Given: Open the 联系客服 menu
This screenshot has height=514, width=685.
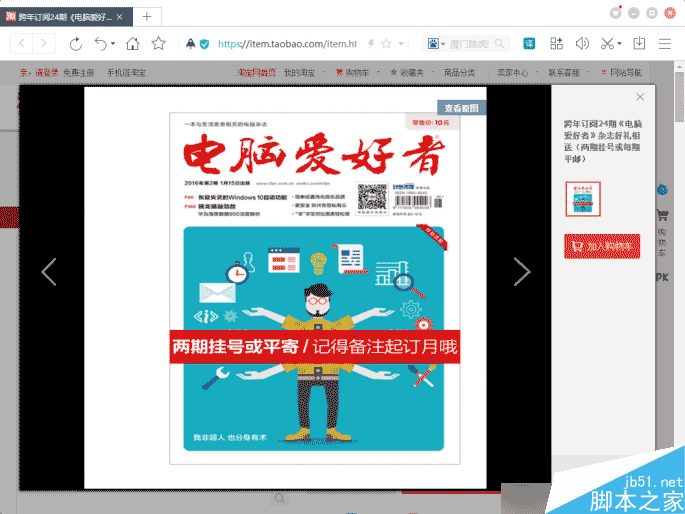Looking at the screenshot, I should (564, 72).
